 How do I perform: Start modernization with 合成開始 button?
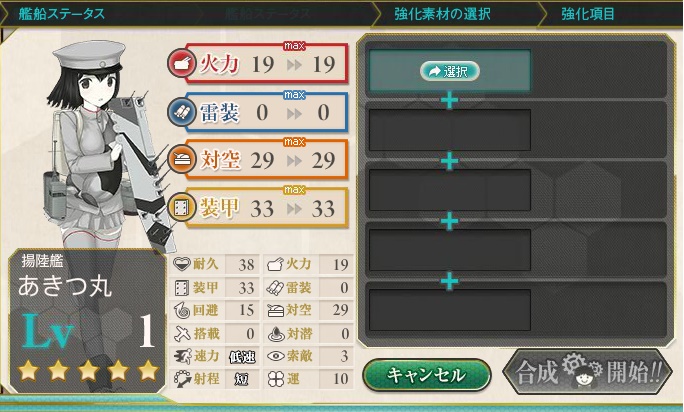[588, 372]
